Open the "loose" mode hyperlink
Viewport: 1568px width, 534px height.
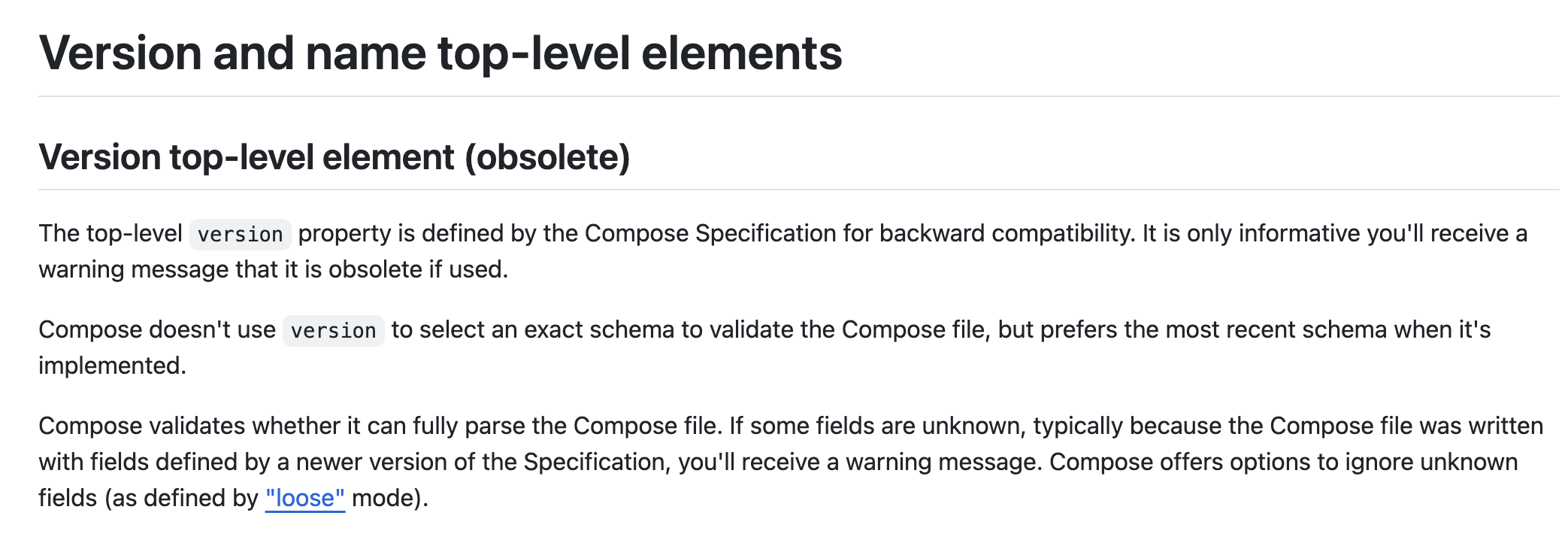(305, 498)
